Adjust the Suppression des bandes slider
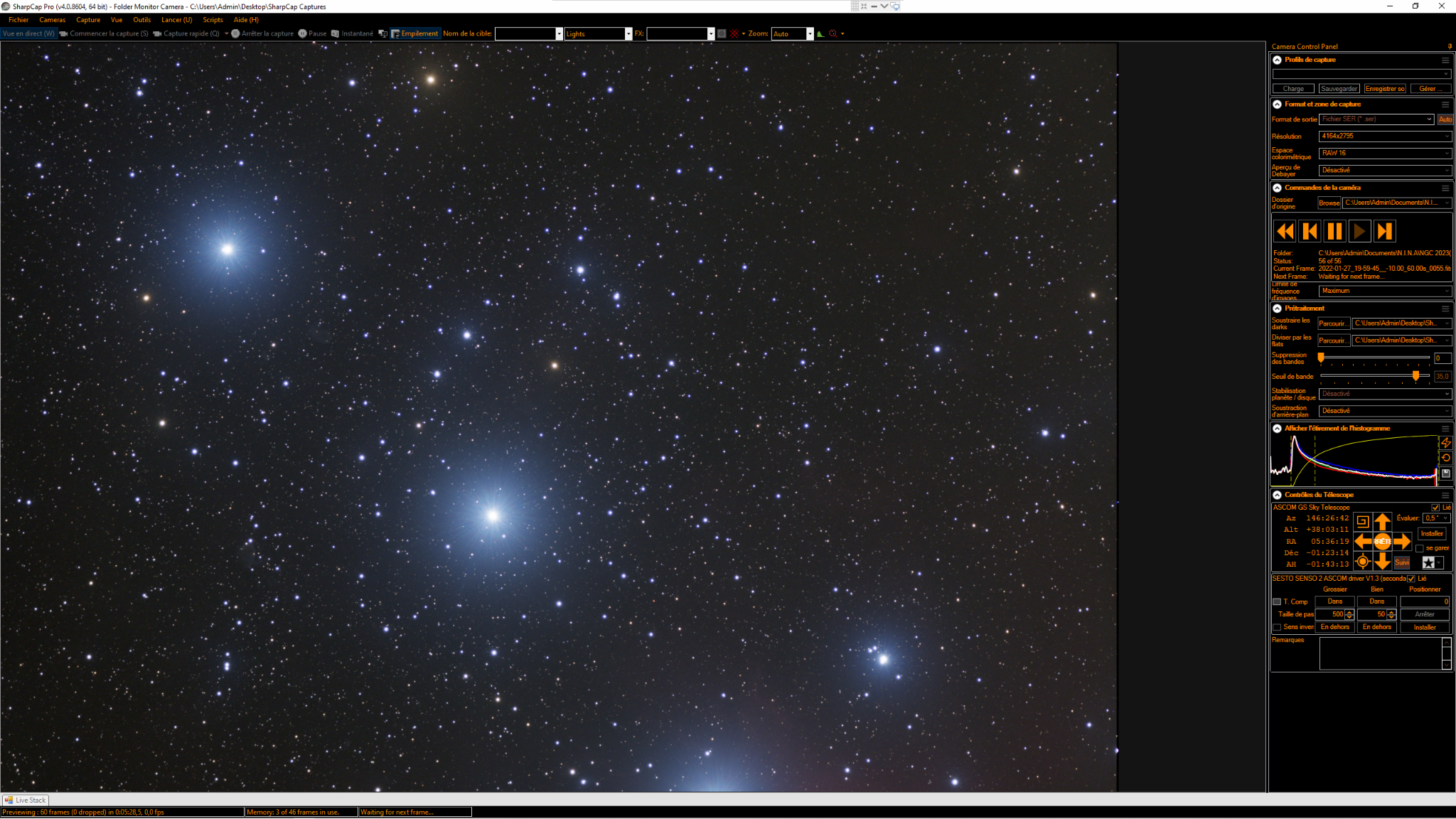The image size is (1456, 819). pos(1375,358)
